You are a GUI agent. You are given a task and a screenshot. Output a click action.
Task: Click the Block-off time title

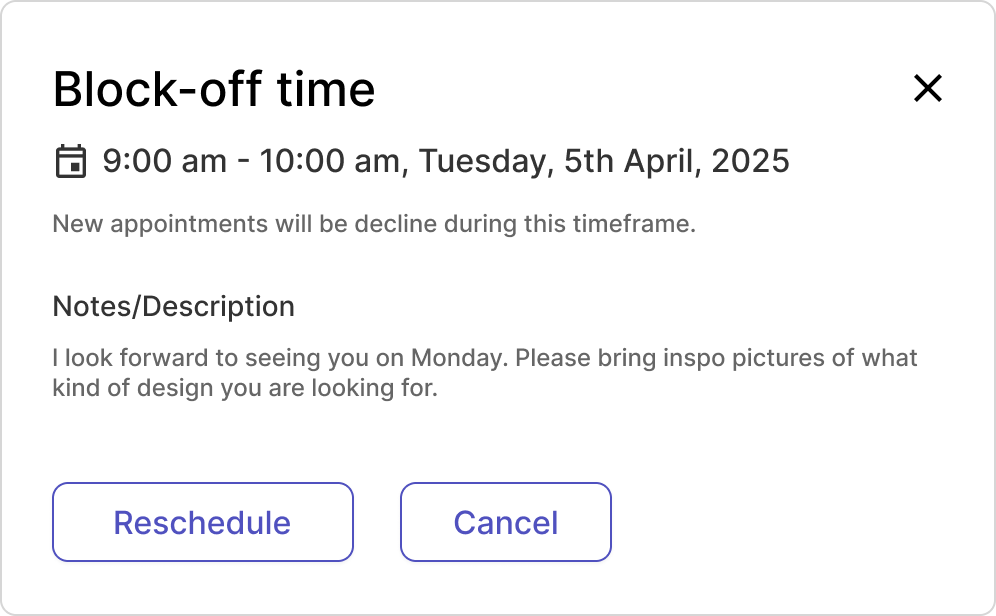pos(214,89)
